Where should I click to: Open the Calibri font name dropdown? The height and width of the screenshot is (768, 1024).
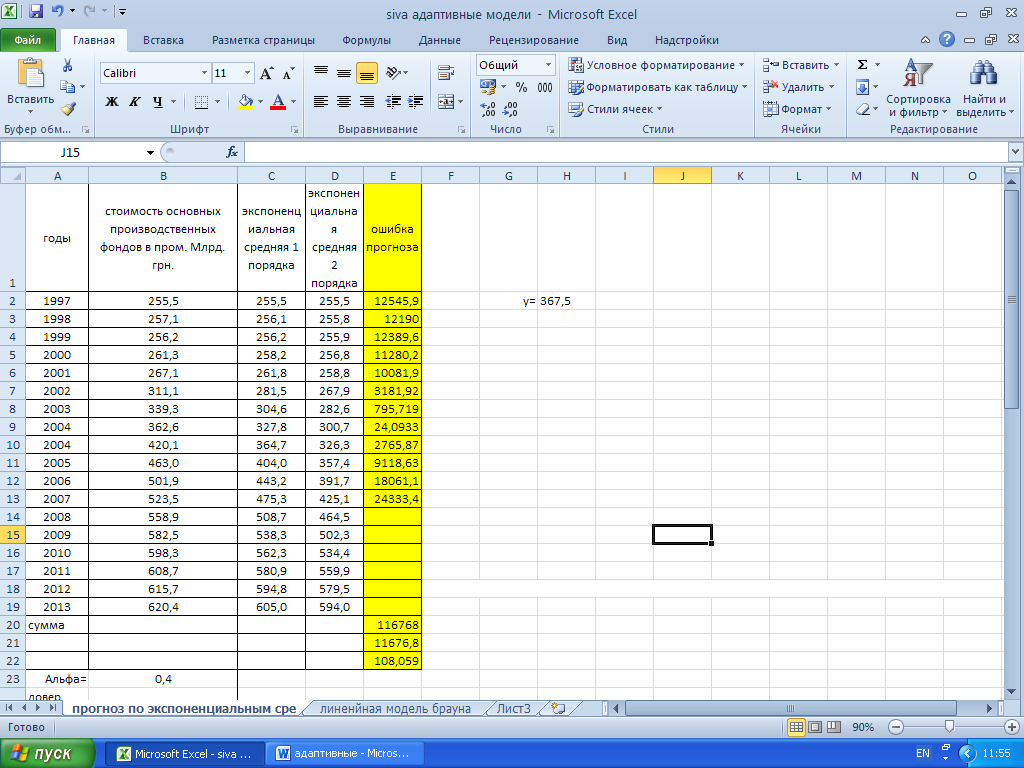point(204,74)
